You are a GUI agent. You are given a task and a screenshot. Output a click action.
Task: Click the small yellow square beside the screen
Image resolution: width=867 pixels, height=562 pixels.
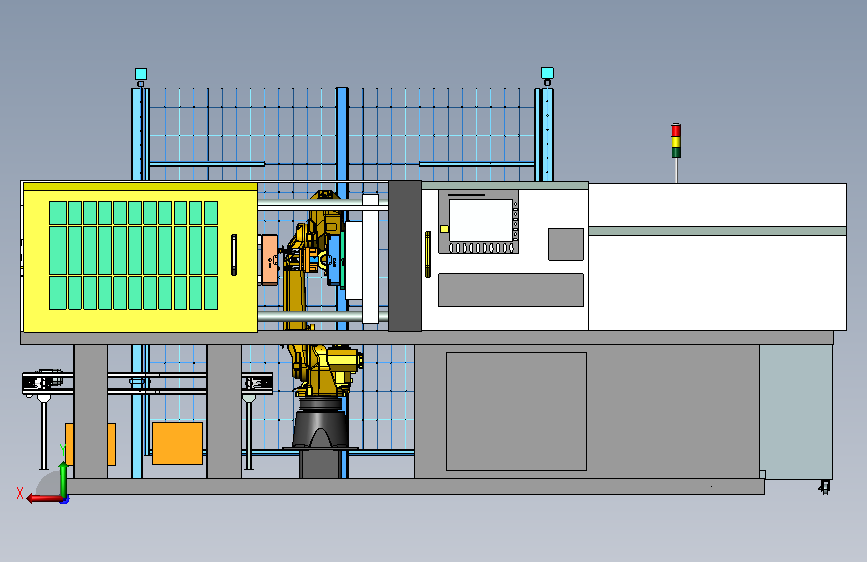point(444,228)
